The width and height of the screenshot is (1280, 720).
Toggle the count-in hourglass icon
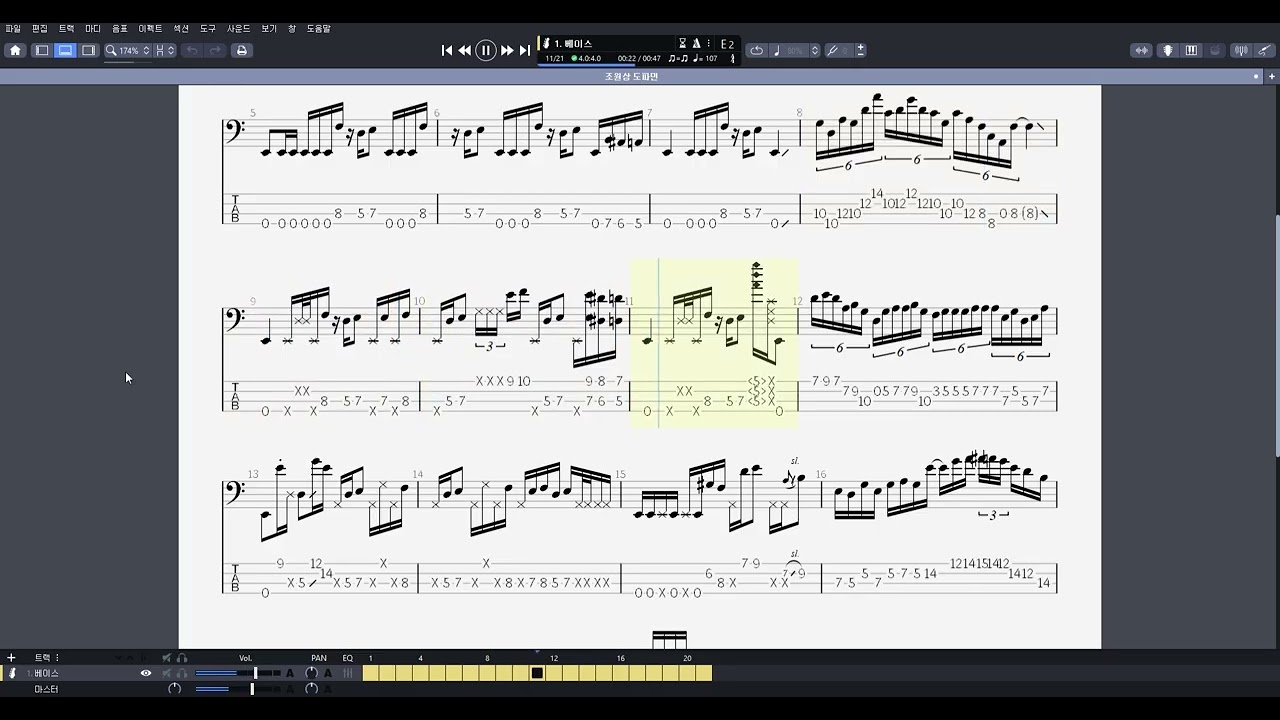click(683, 44)
